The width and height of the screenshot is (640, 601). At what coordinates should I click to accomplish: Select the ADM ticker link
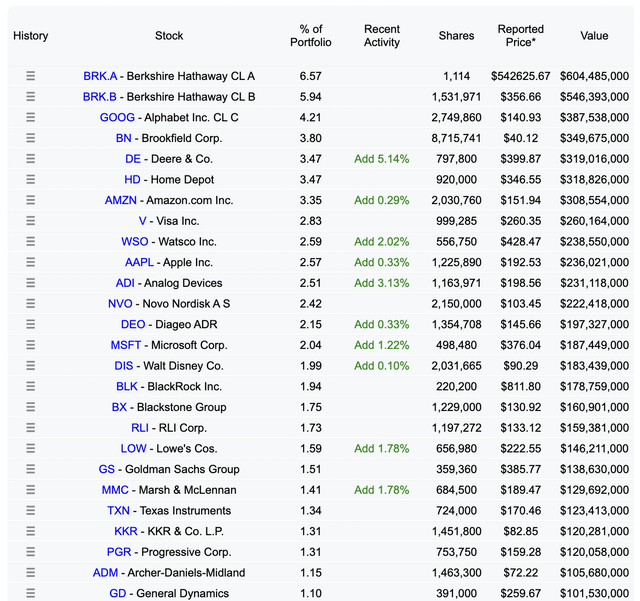105,572
